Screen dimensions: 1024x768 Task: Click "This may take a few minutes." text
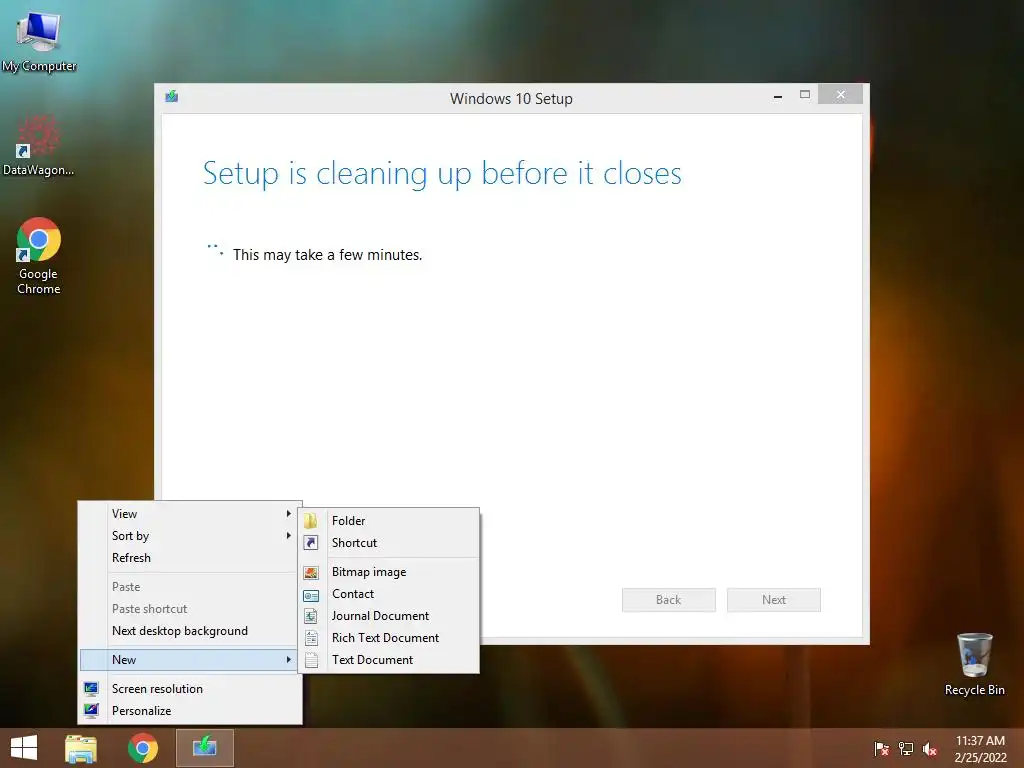328,255
